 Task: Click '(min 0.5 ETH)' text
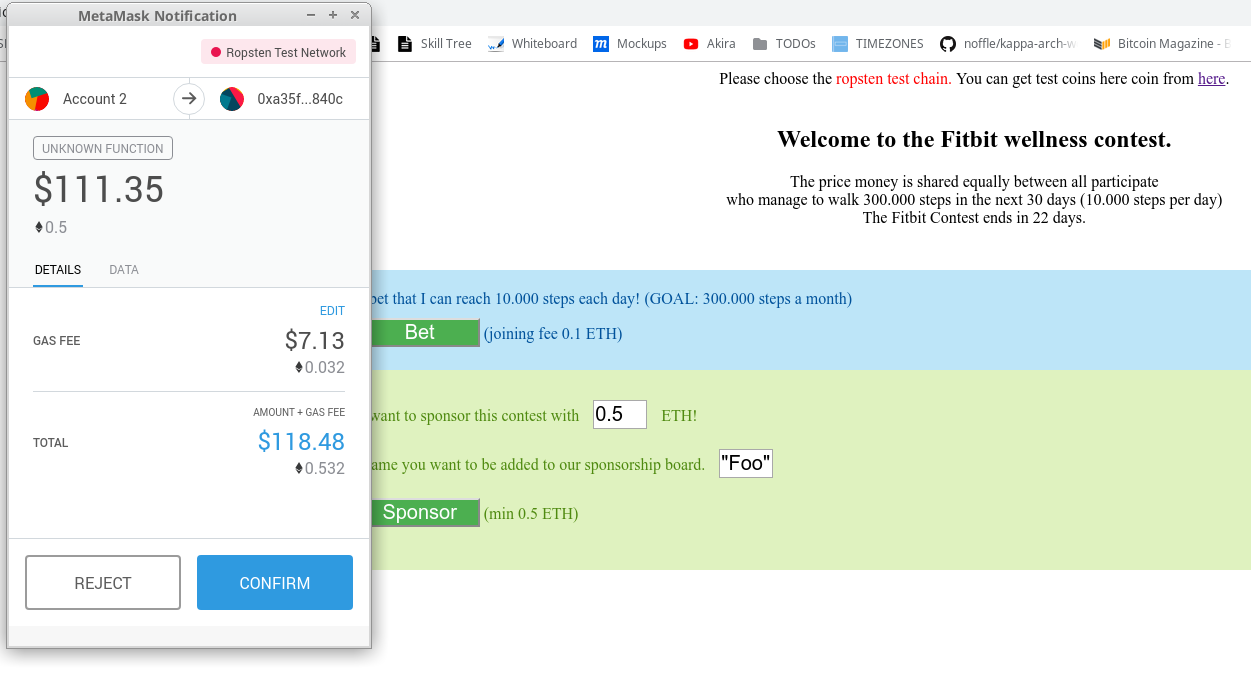click(531, 514)
